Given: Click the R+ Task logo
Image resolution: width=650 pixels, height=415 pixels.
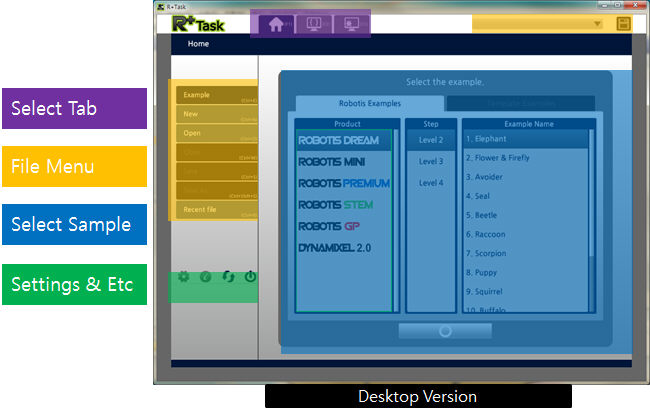Looking at the screenshot, I should tap(198, 24).
